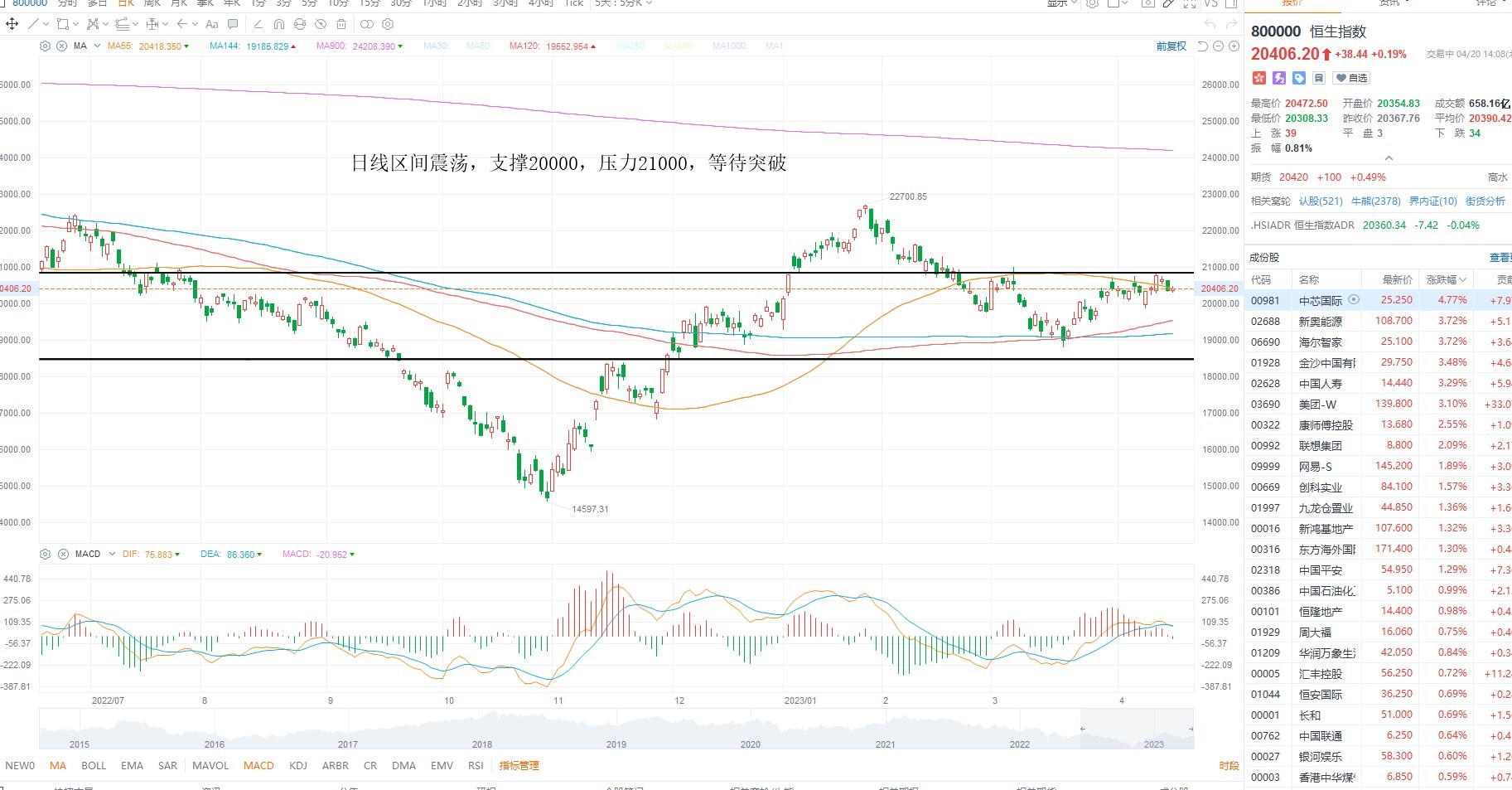
Task: Switch to the KDJ indicator tab
Action: [x=298, y=766]
